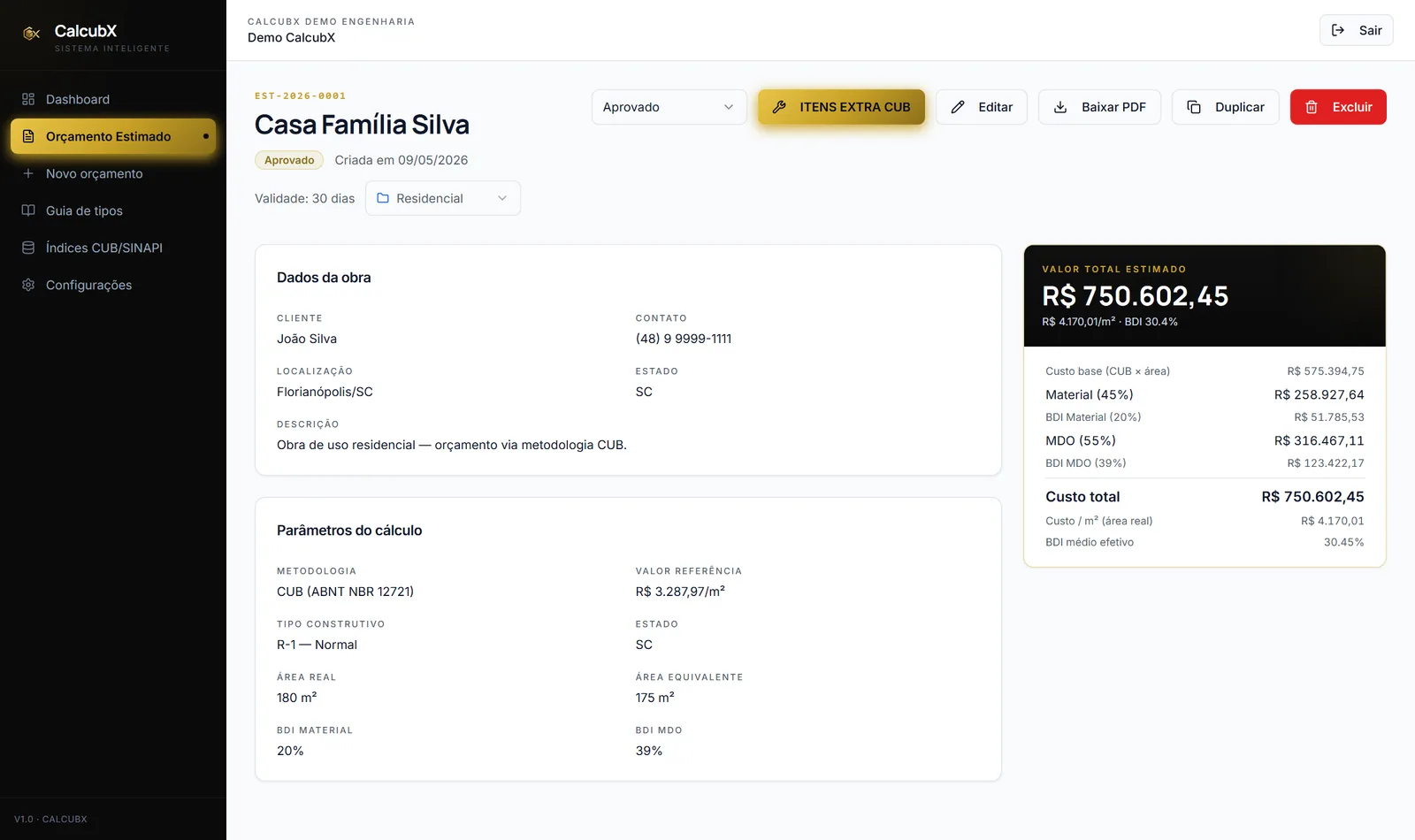This screenshot has width=1415, height=840.
Task: Click the copy icon on Duplicar
Action: (1194, 107)
